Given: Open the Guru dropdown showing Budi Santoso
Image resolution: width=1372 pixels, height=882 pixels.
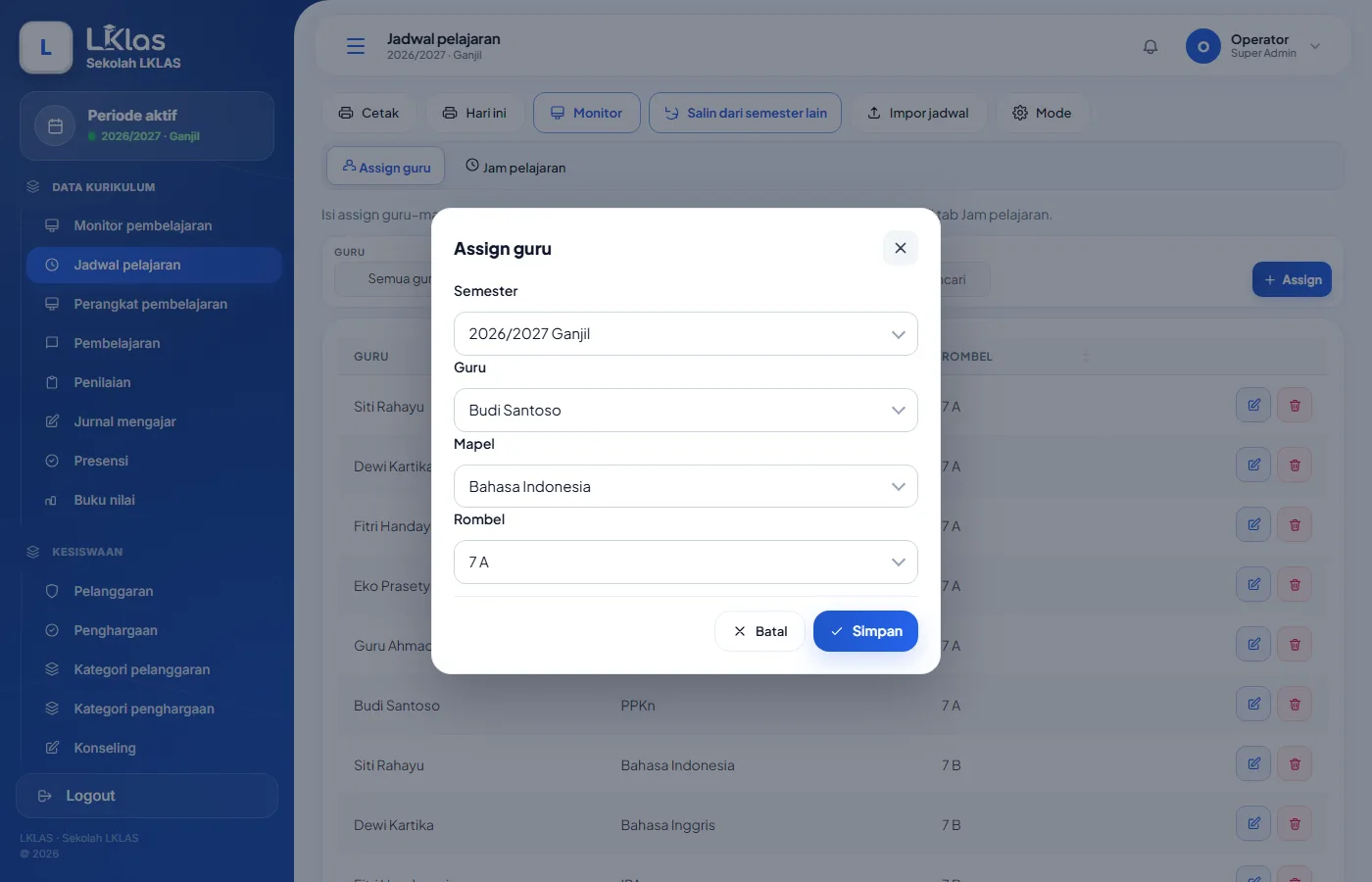Looking at the screenshot, I should pyautogui.click(x=686, y=411).
